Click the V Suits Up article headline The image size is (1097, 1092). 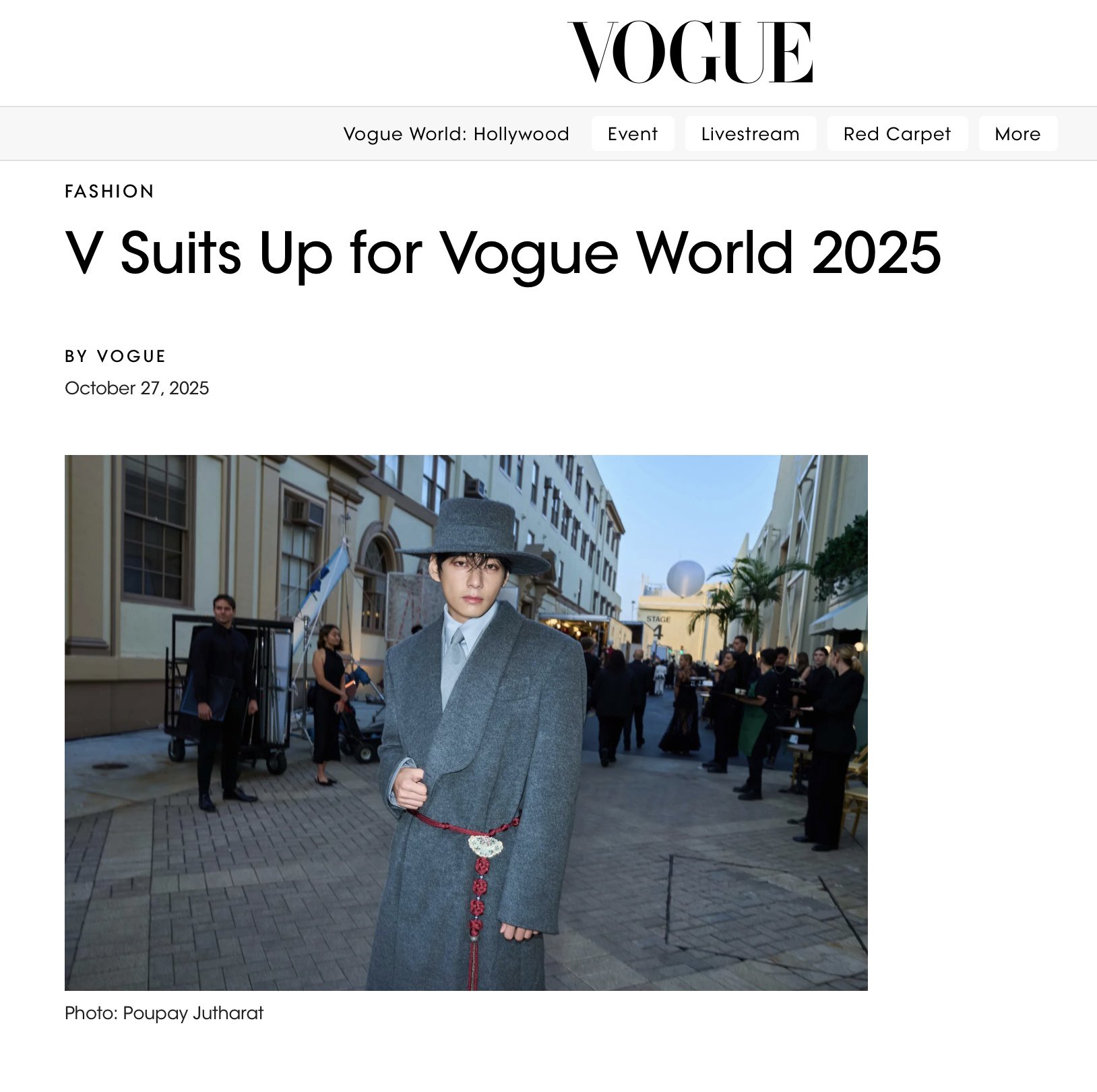tap(503, 254)
